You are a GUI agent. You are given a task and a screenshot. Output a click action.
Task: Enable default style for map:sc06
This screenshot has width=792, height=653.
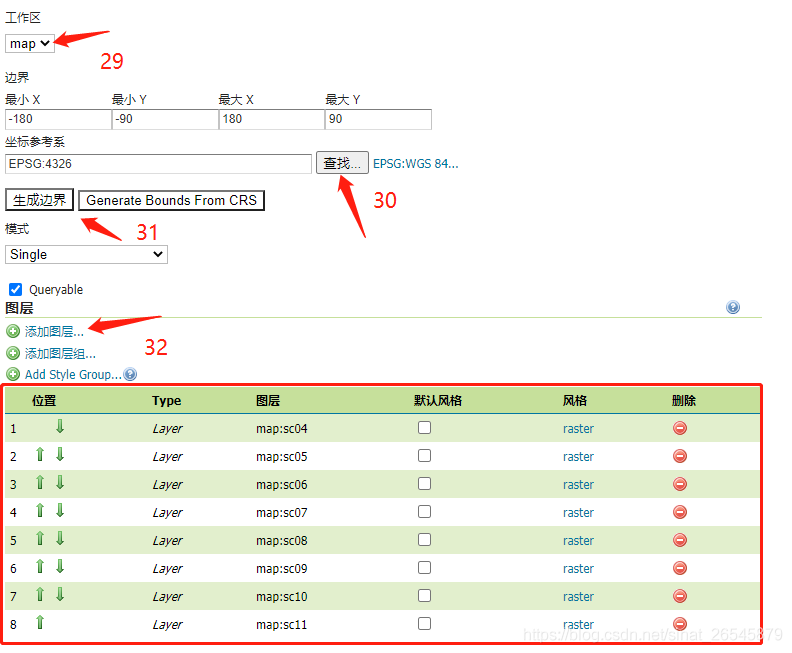[424, 484]
